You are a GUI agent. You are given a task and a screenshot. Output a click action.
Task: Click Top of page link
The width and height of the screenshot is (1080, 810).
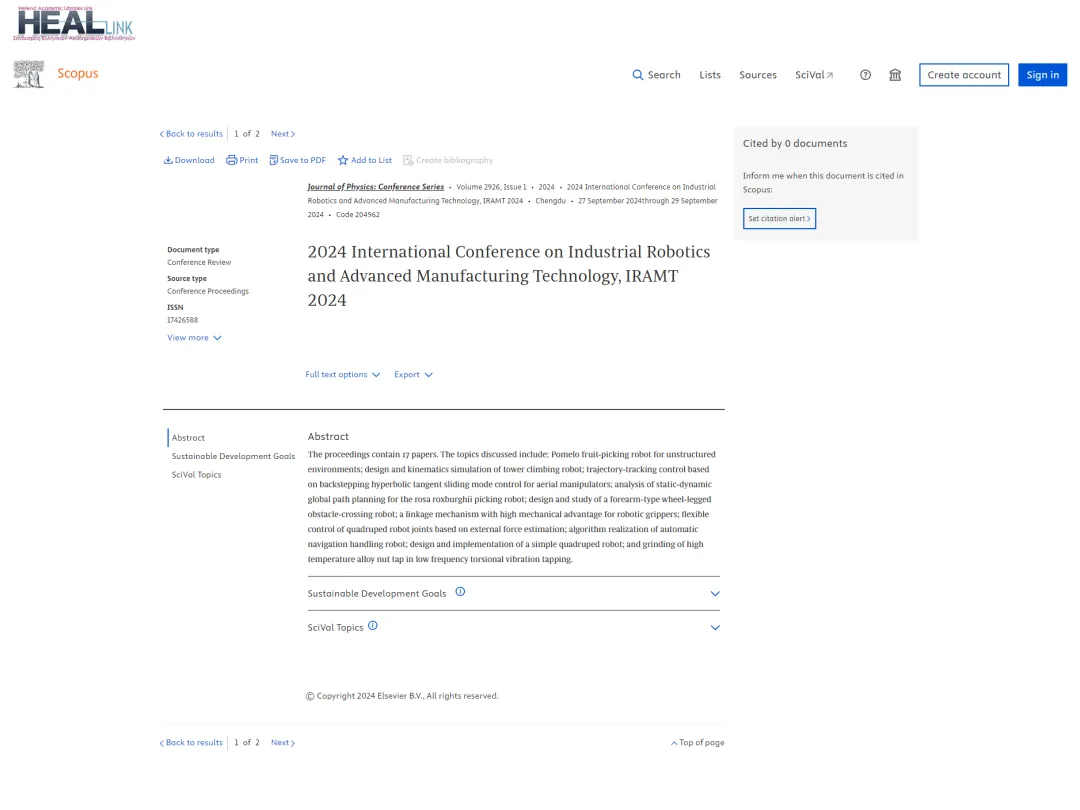[x=698, y=742]
